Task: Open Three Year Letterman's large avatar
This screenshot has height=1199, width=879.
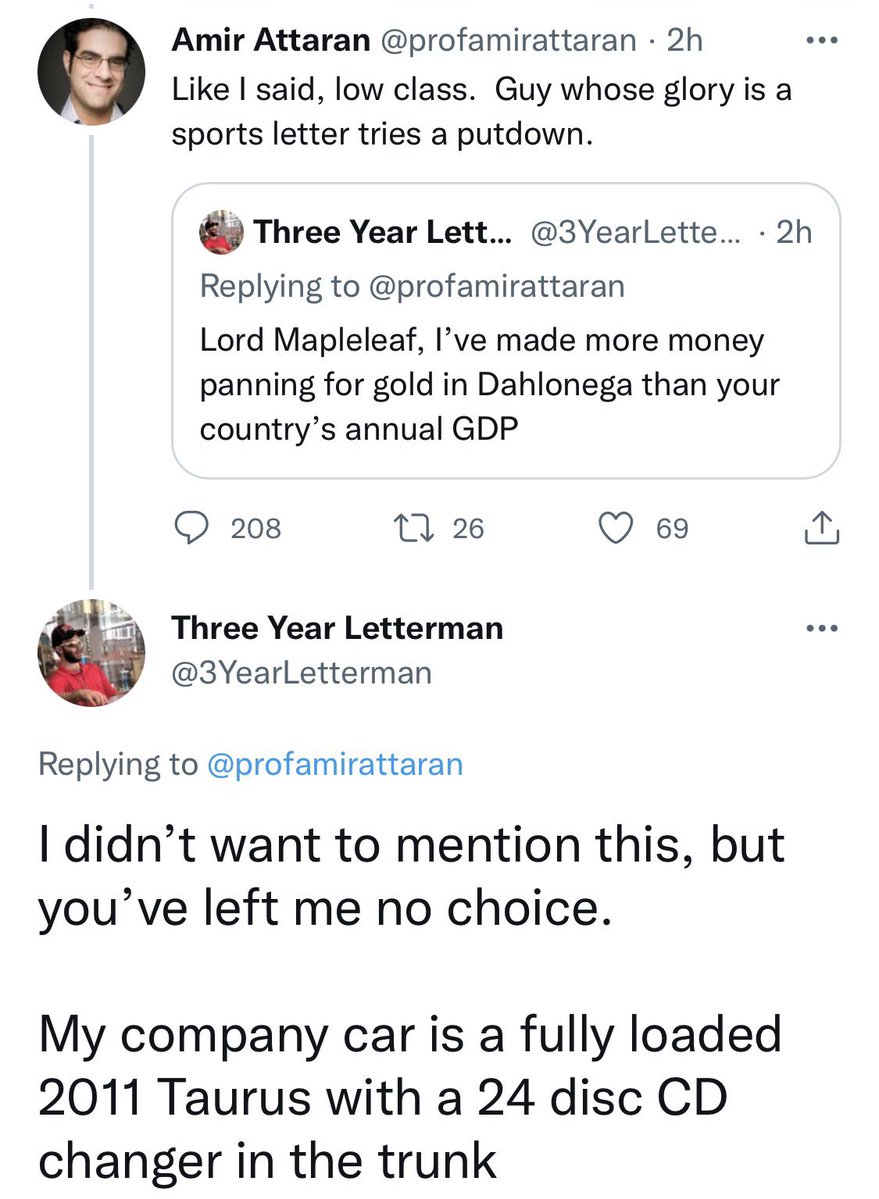Action: (x=91, y=652)
